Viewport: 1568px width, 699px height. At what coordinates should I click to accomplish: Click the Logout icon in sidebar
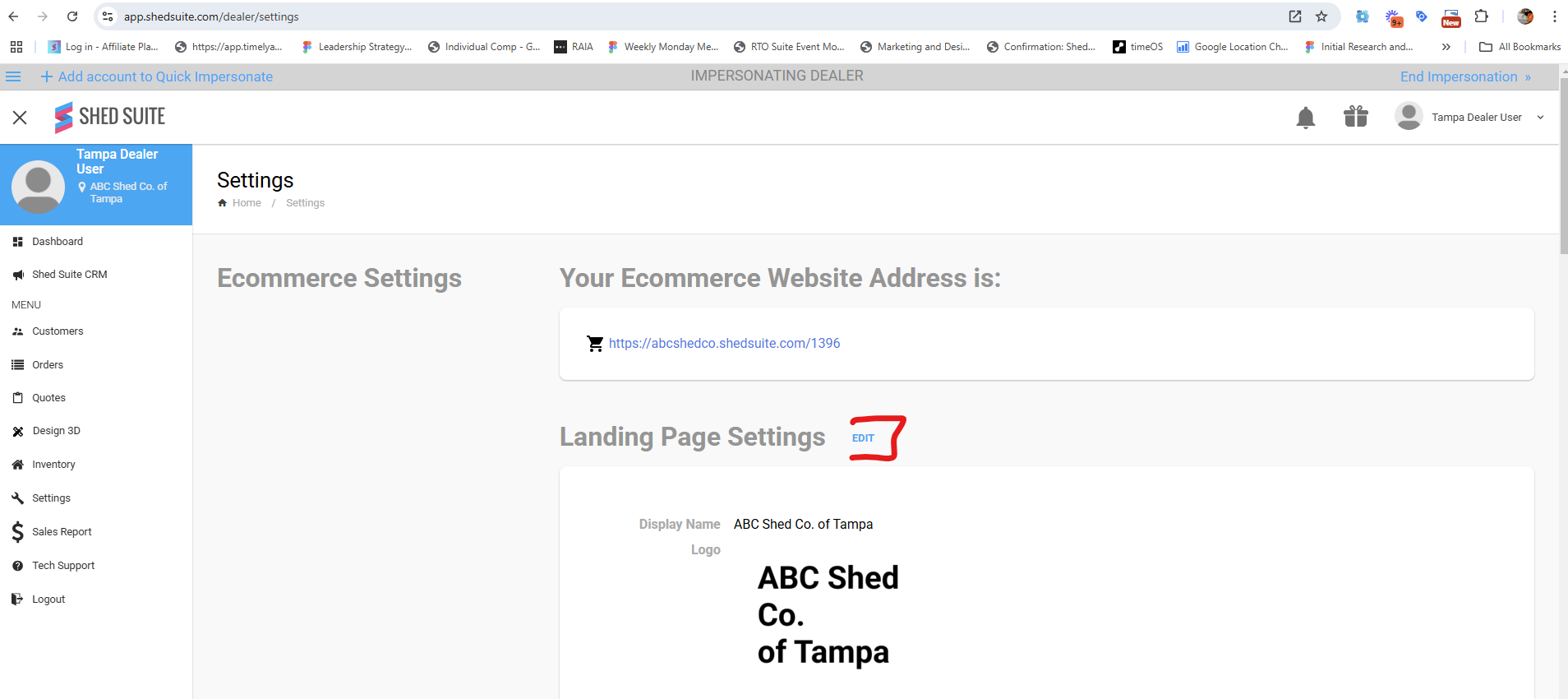[x=18, y=599]
